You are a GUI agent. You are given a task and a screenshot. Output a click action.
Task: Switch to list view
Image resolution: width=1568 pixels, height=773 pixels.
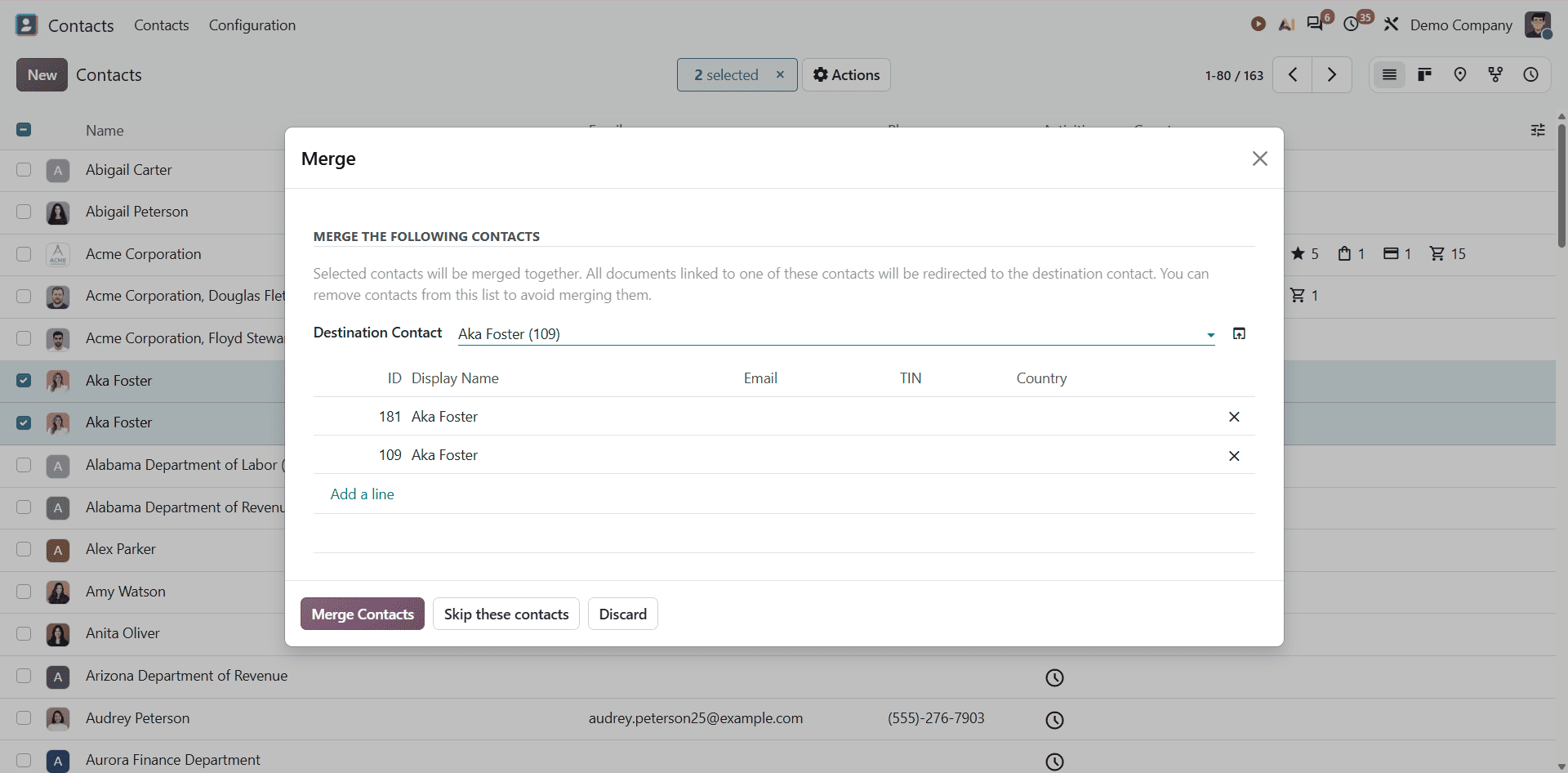(1389, 74)
